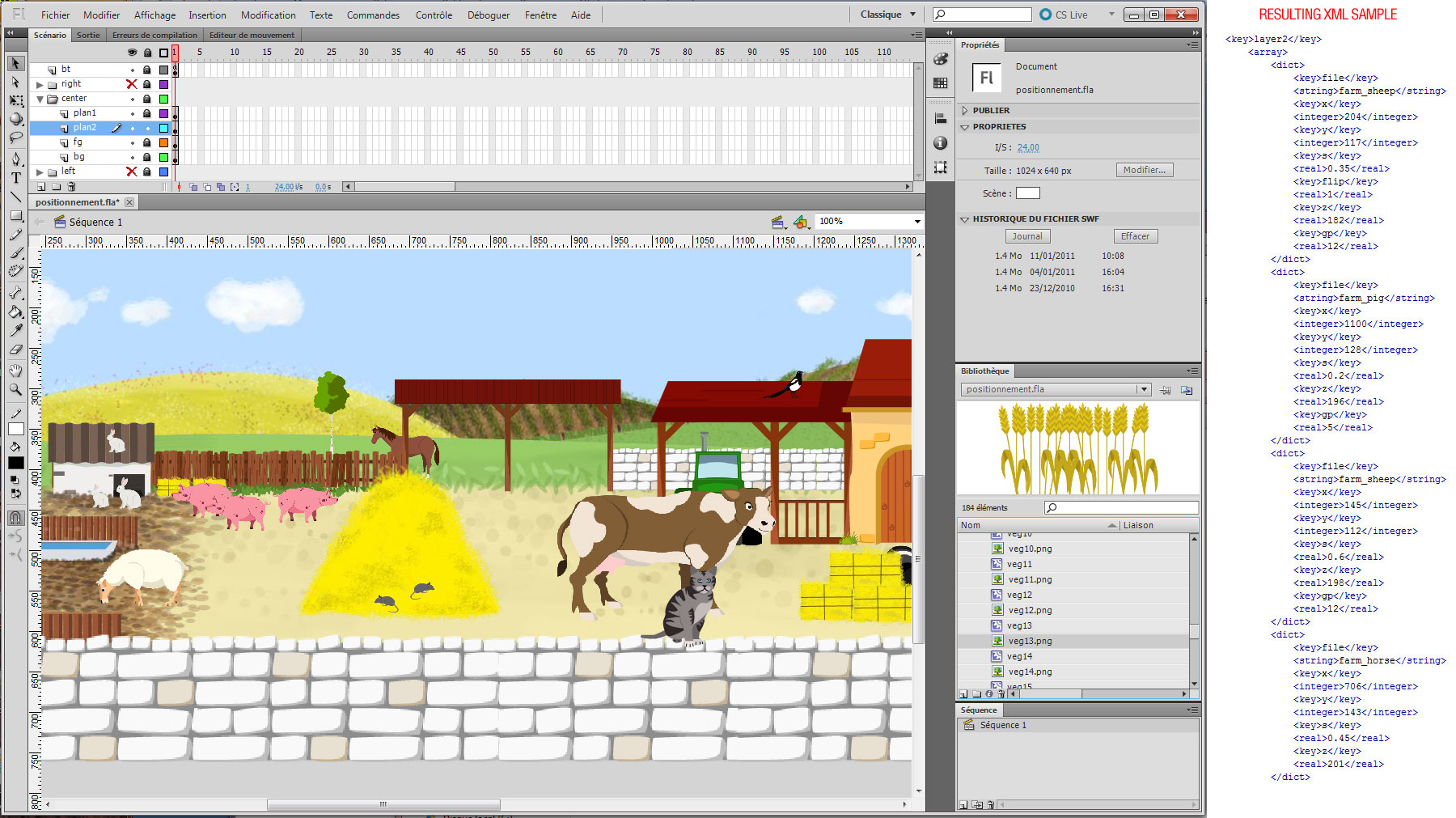Select the Text tool in the toolbox

point(15,178)
